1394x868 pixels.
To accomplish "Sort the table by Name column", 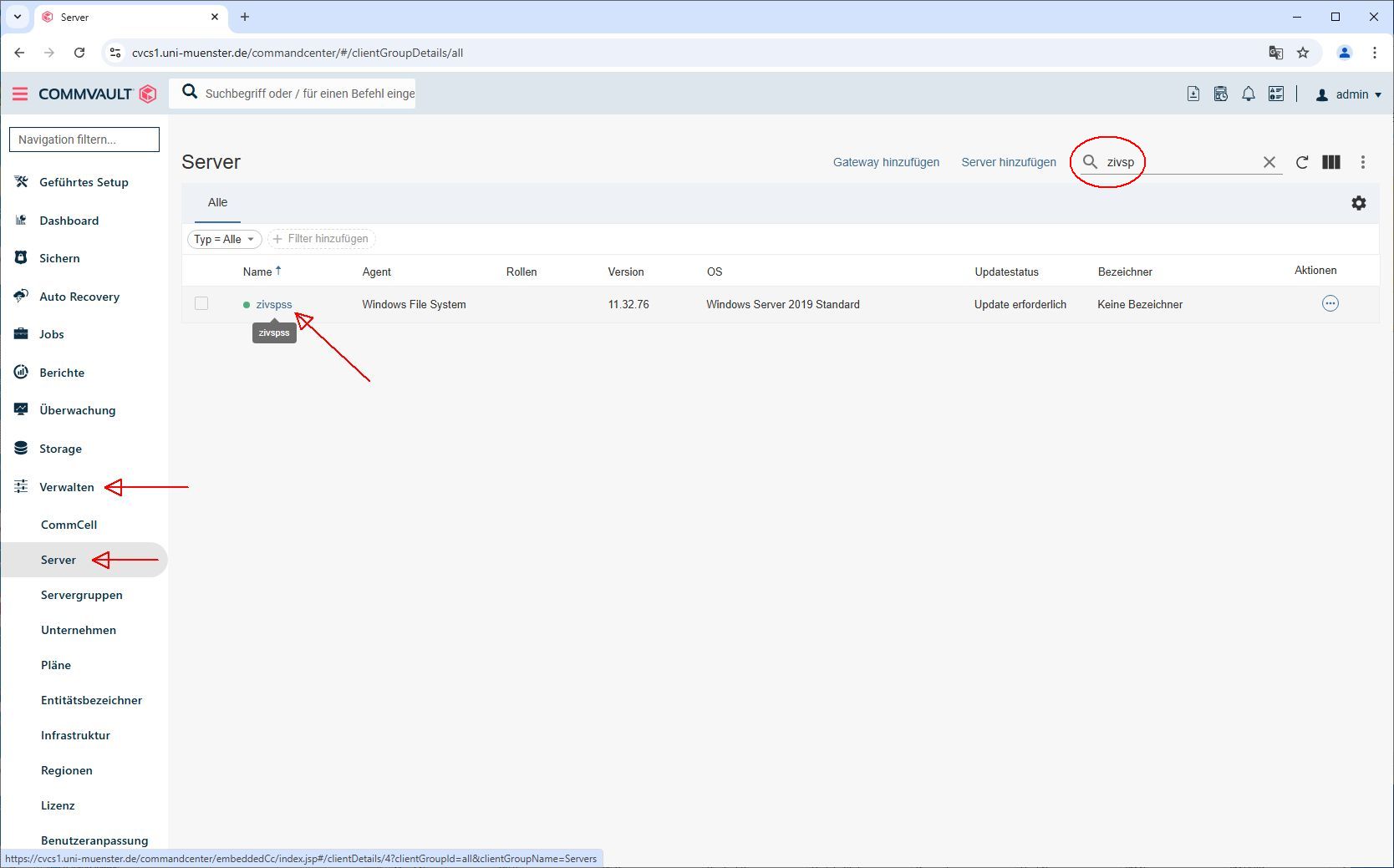I will [x=257, y=272].
